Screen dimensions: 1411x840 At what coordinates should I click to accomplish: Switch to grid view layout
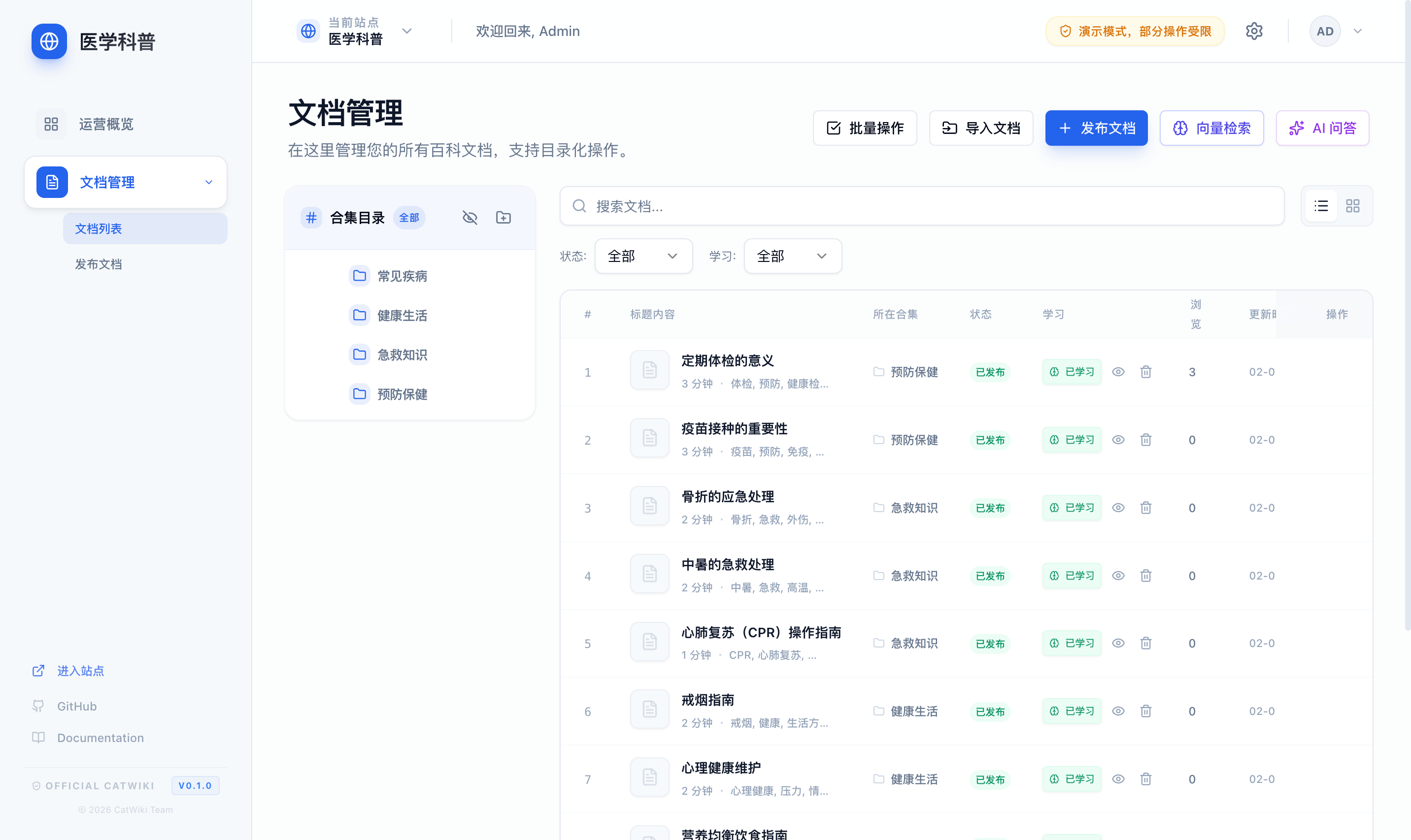tap(1352, 206)
